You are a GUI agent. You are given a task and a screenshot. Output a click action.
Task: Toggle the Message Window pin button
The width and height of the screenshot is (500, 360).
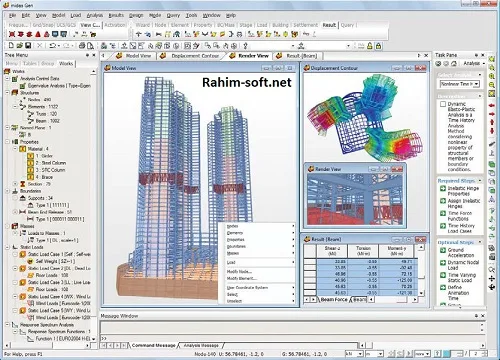click(x=476, y=316)
